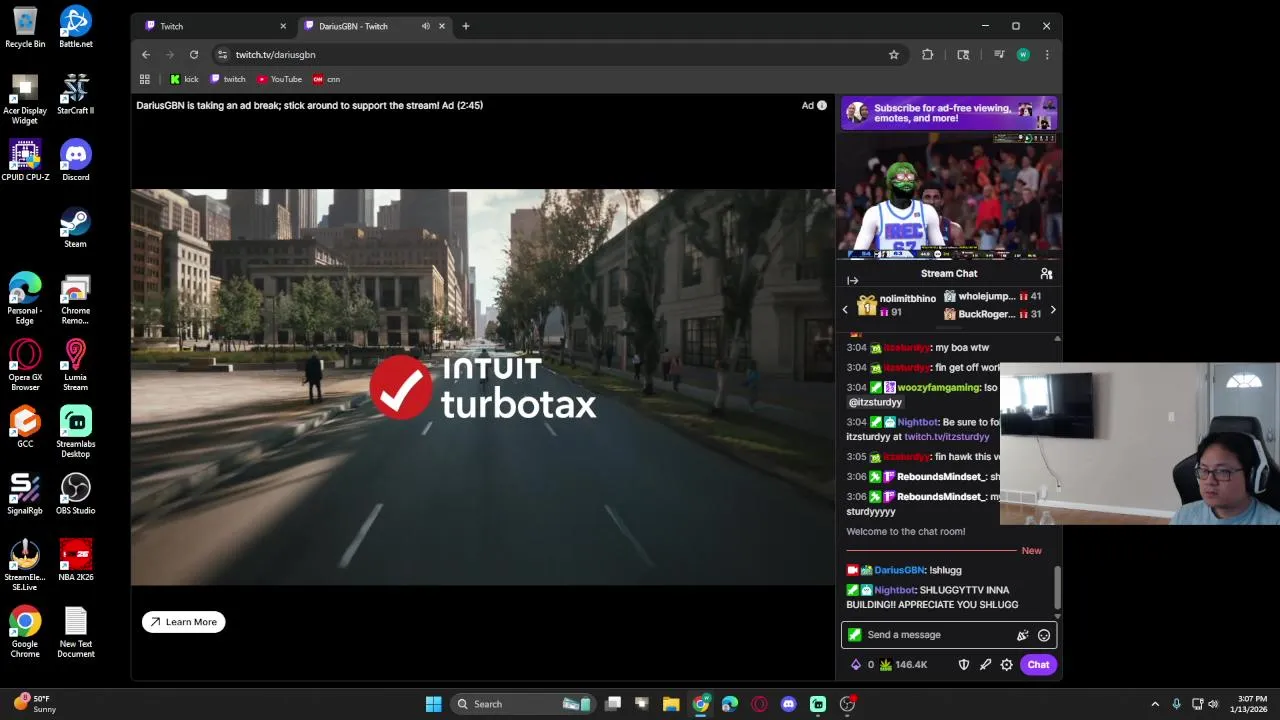
Task: Open Acer Display Widget shortcut
Action: coord(25,99)
